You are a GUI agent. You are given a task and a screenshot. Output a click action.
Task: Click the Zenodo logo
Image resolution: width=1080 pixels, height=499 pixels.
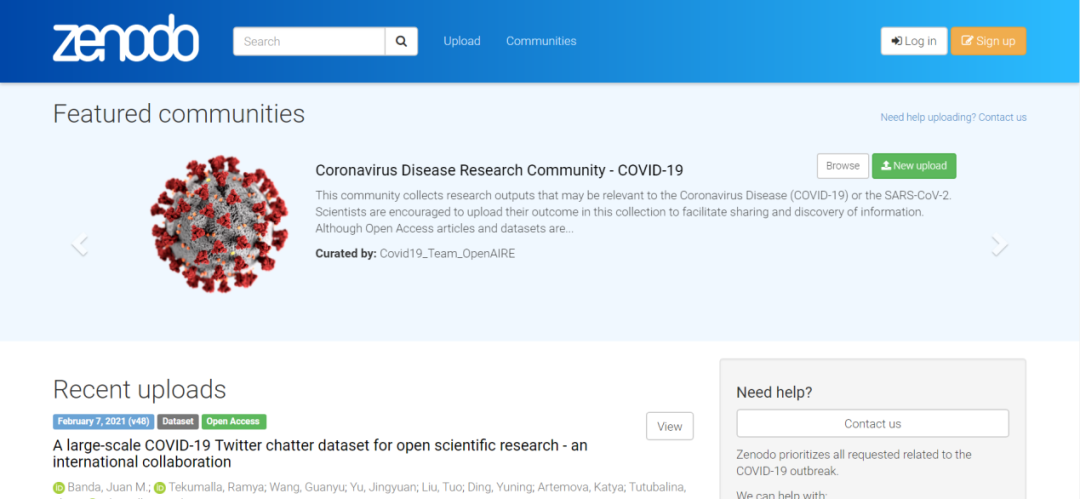point(126,39)
